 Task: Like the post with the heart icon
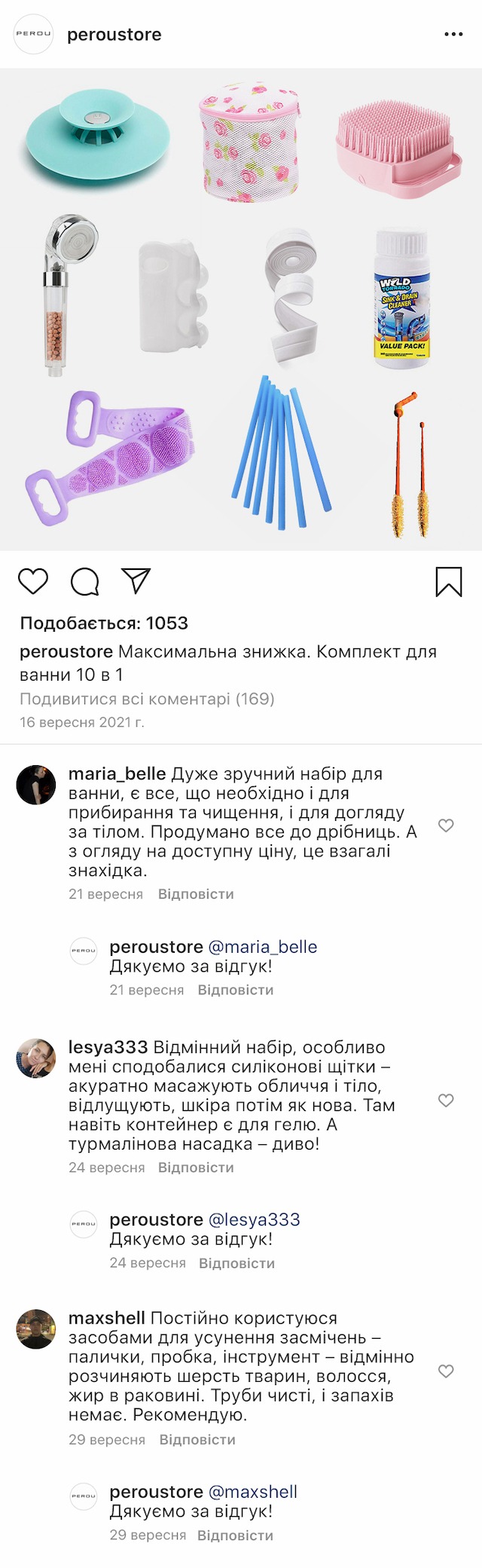click(x=33, y=581)
